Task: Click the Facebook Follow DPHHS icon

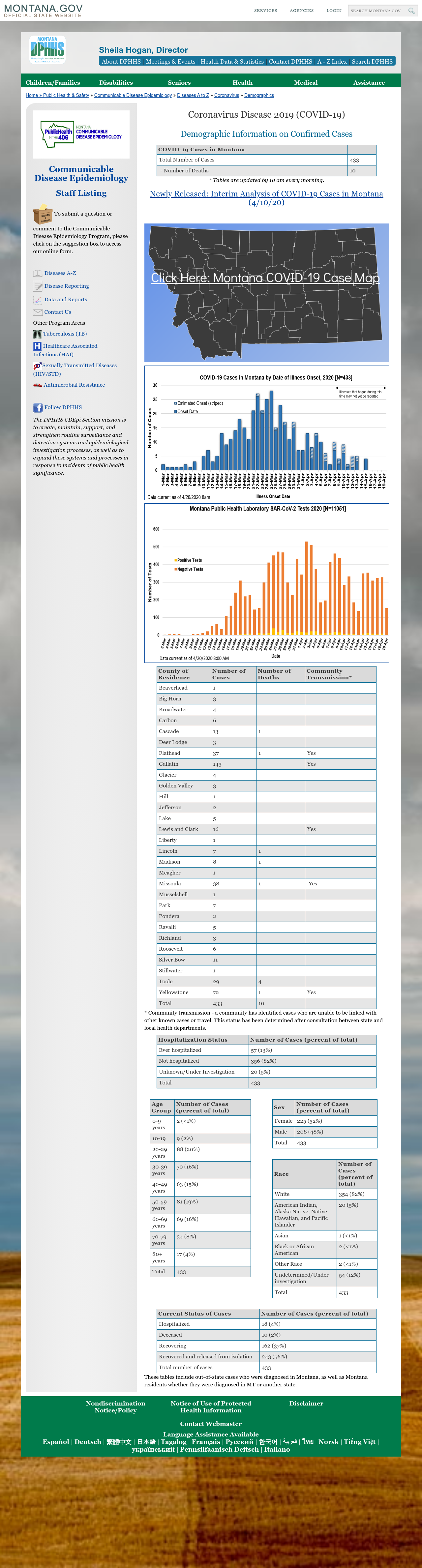Action: pyautogui.click(x=38, y=408)
